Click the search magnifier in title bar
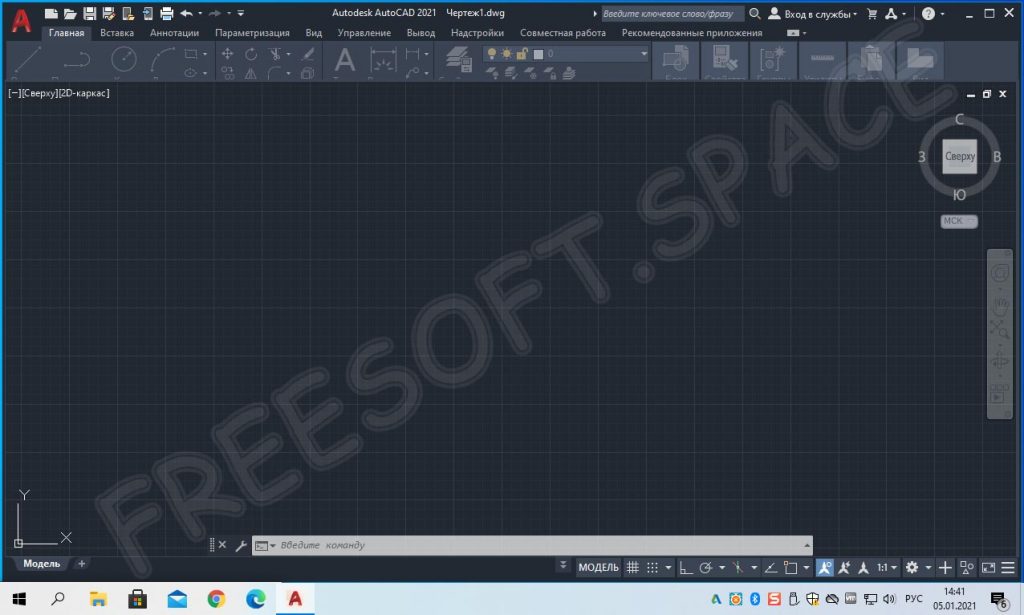 coord(754,13)
